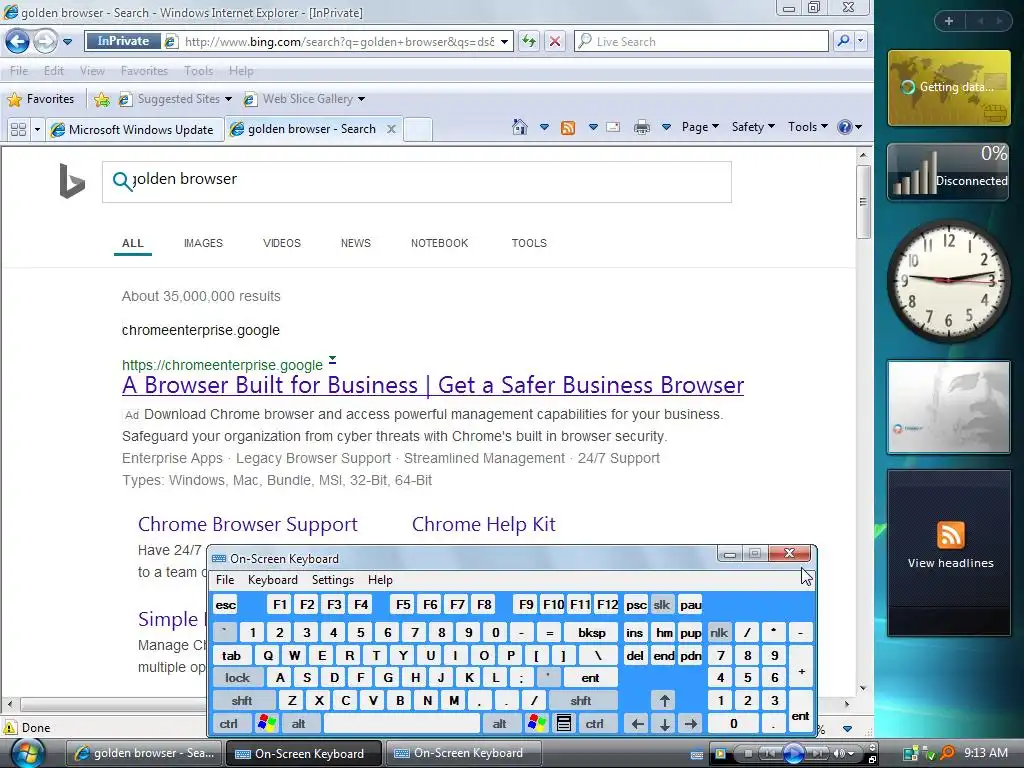
Task: Click the left arrow key on keyboard
Action: 637,723
